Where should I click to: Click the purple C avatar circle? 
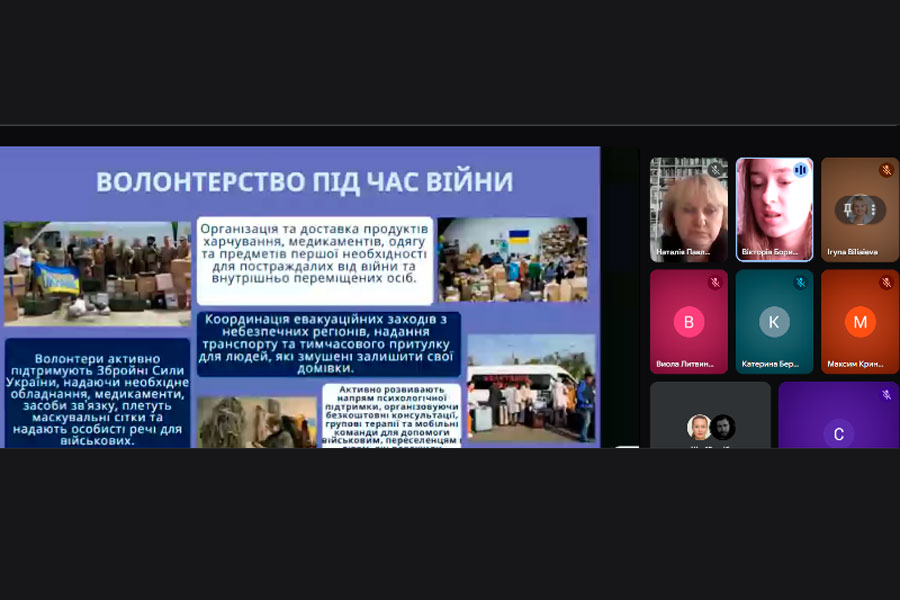[839, 433]
